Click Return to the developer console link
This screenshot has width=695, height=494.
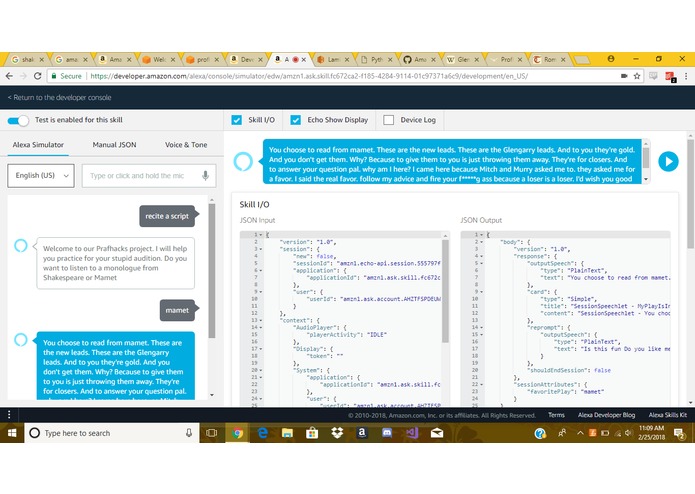pyautogui.click(x=59, y=97)
